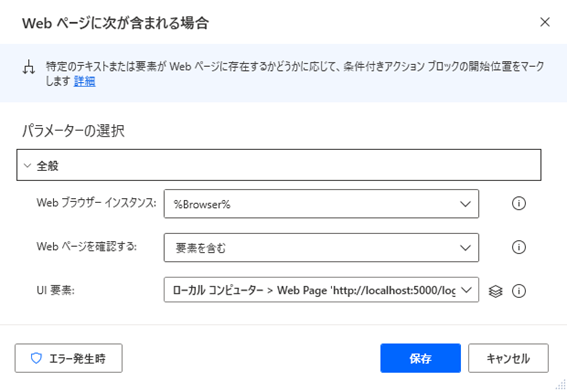Click the %Browser% text in instance field
The width and height of the screenshot is (567, 391).
[202, 204]
